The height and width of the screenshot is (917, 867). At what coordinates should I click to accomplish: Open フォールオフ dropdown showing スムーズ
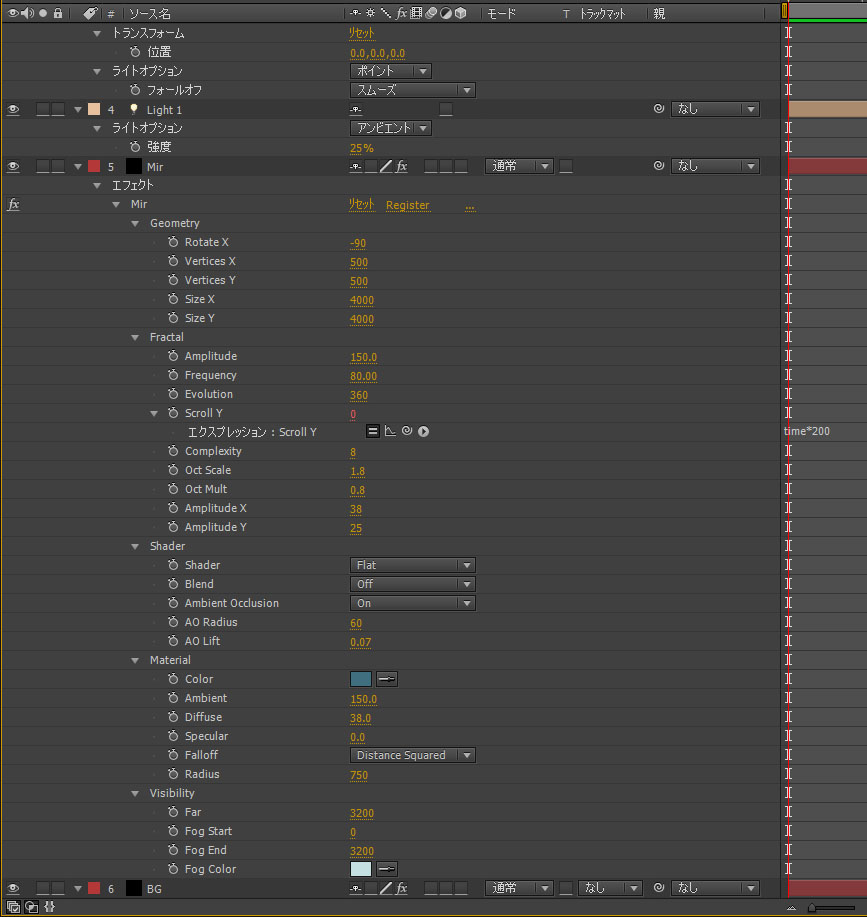(x=413, y=90)
